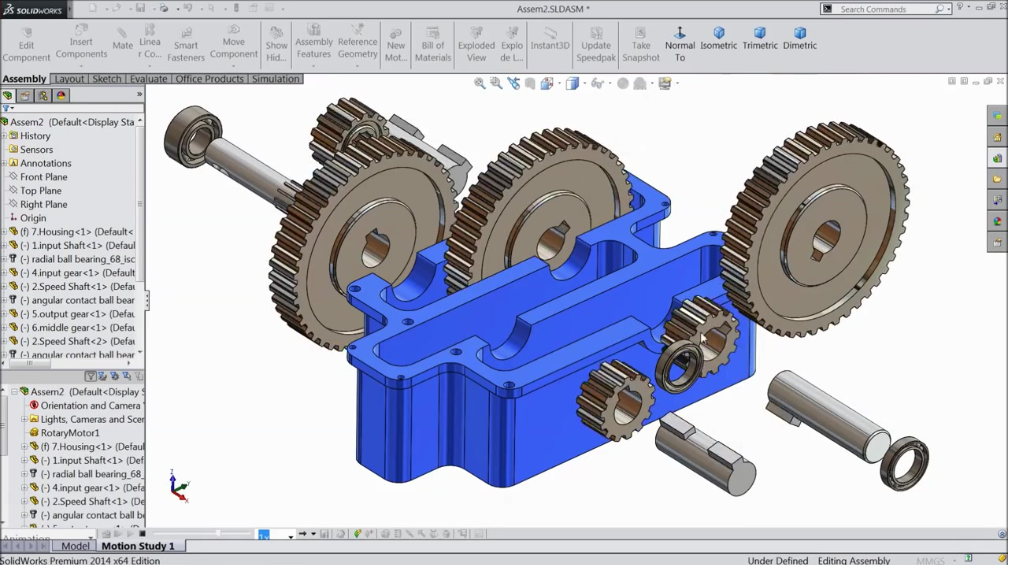Select the Motion Study 1 tab
The image size is (1010, 565).
tap(138, 546)
